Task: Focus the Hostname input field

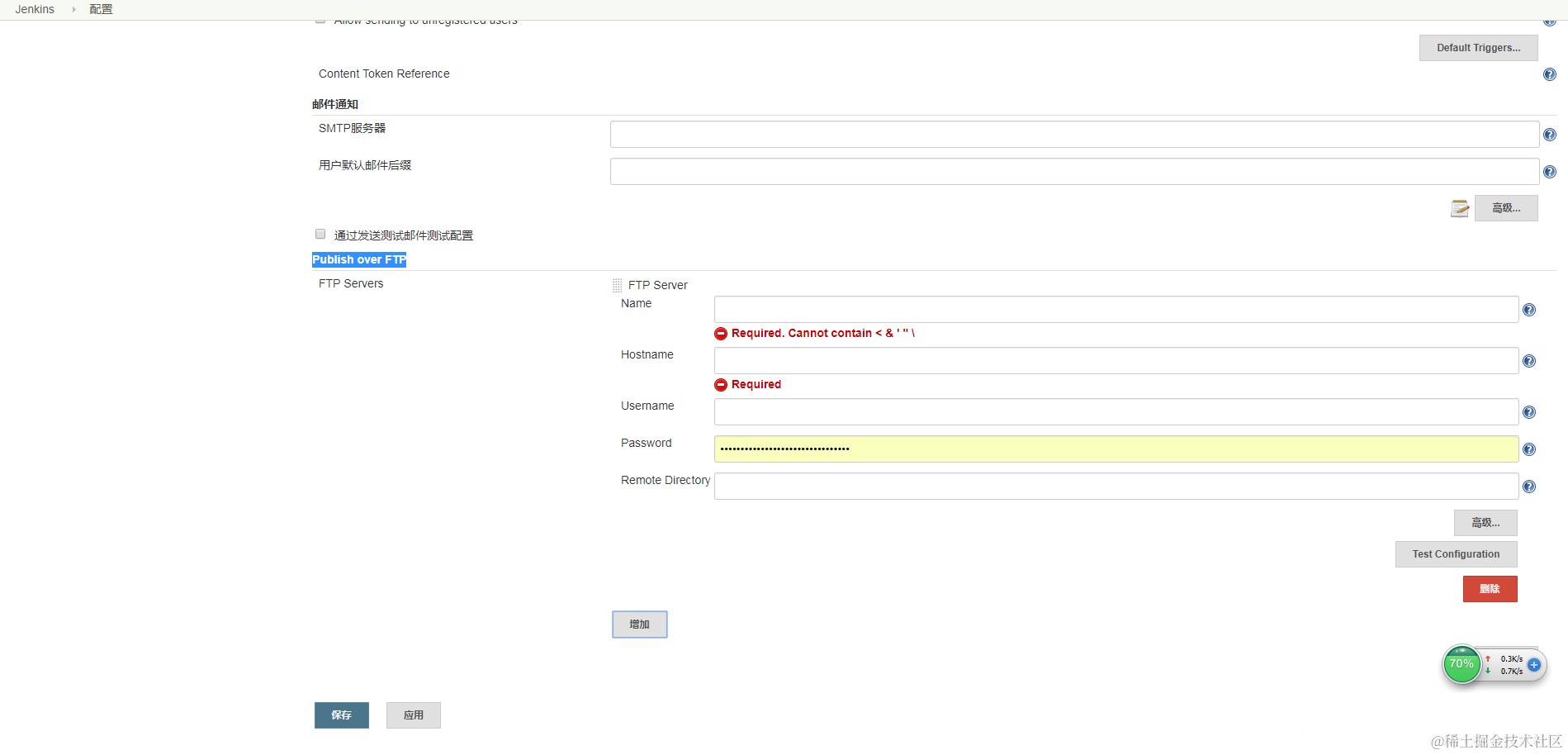Action: pos(1116,361)
